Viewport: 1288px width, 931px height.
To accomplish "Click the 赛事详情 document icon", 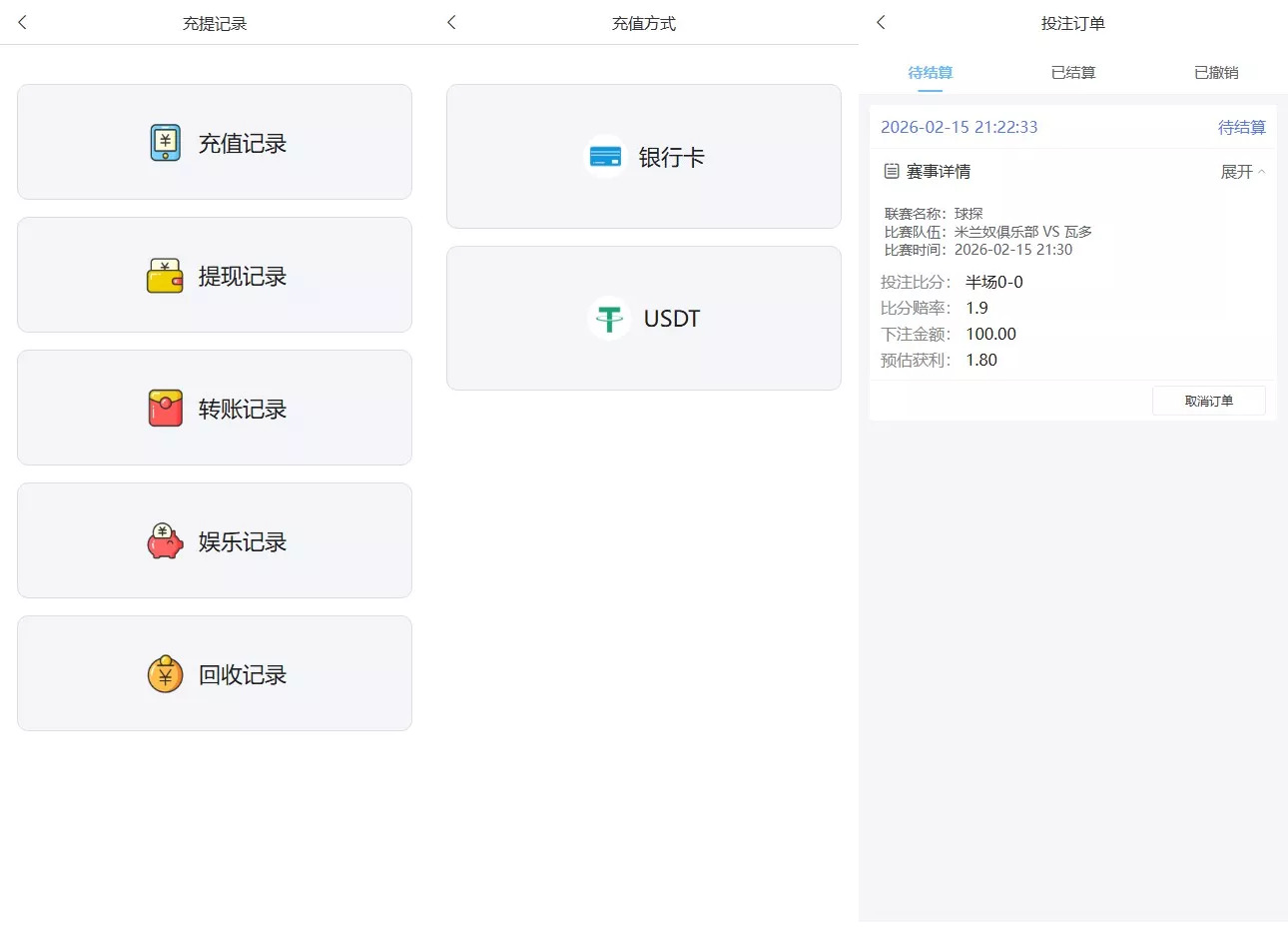I will [892, 171].
